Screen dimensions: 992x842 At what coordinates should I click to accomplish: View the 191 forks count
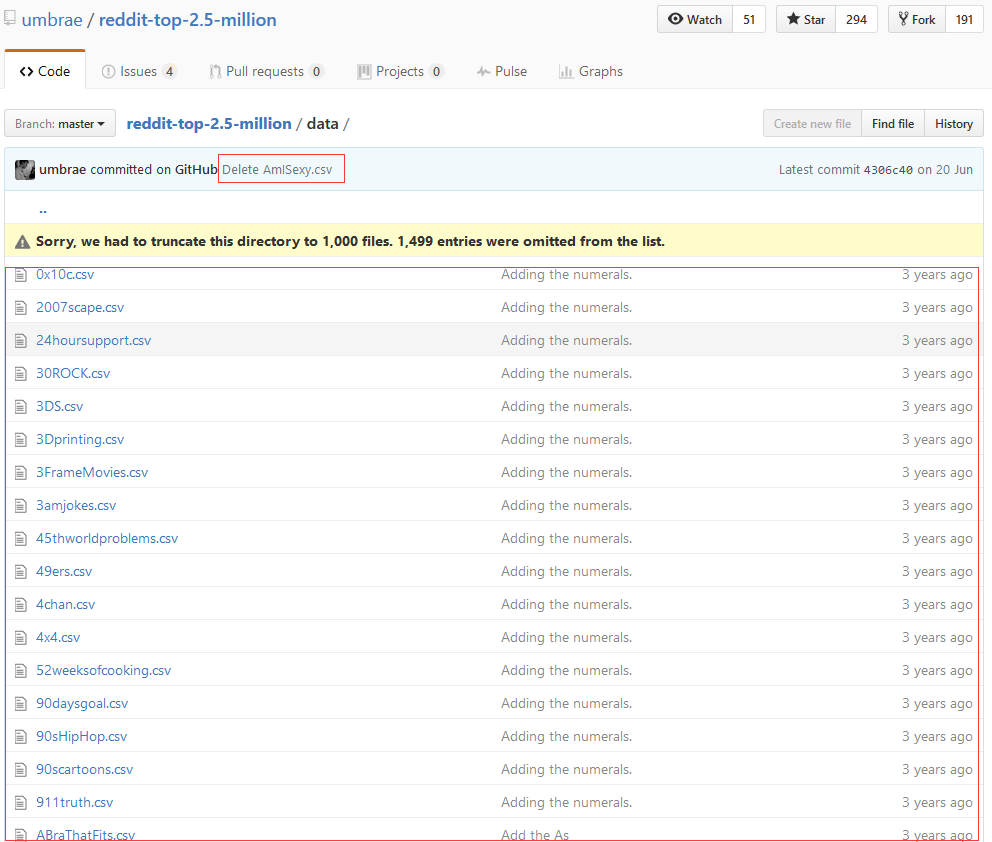click(x=964, y=20)
